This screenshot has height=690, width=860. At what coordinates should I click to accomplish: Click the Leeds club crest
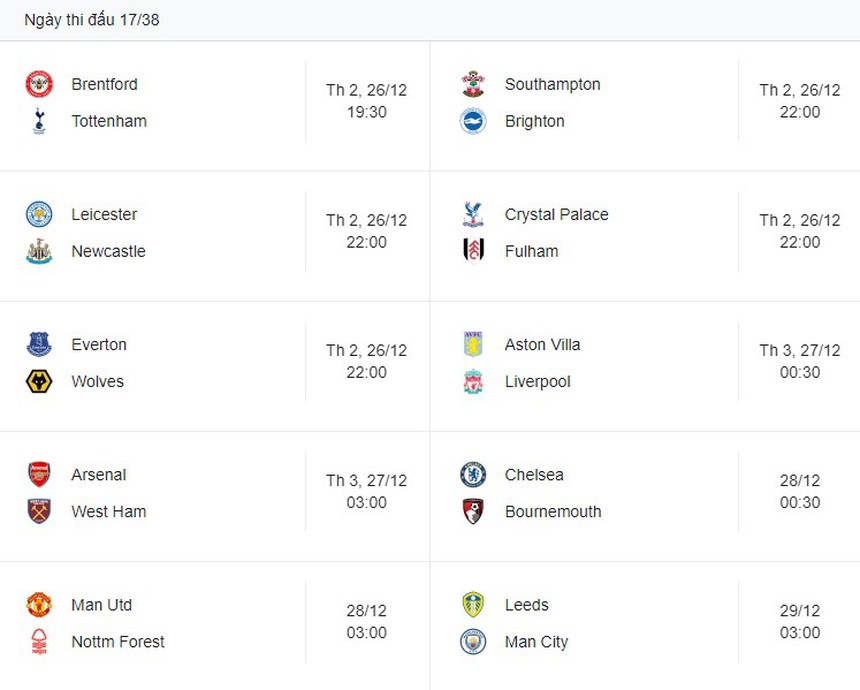click(473, 604)
